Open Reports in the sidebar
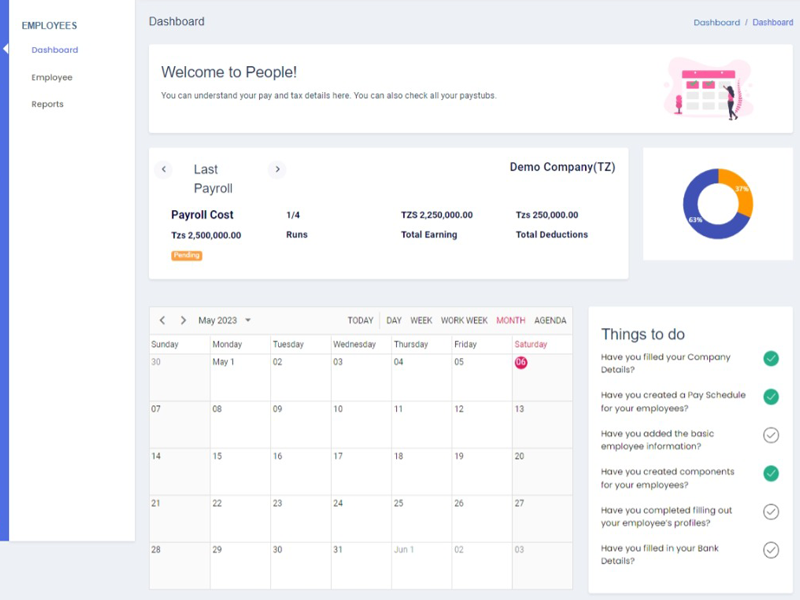This screenshot has height=600, width=800. pos(47,104)
